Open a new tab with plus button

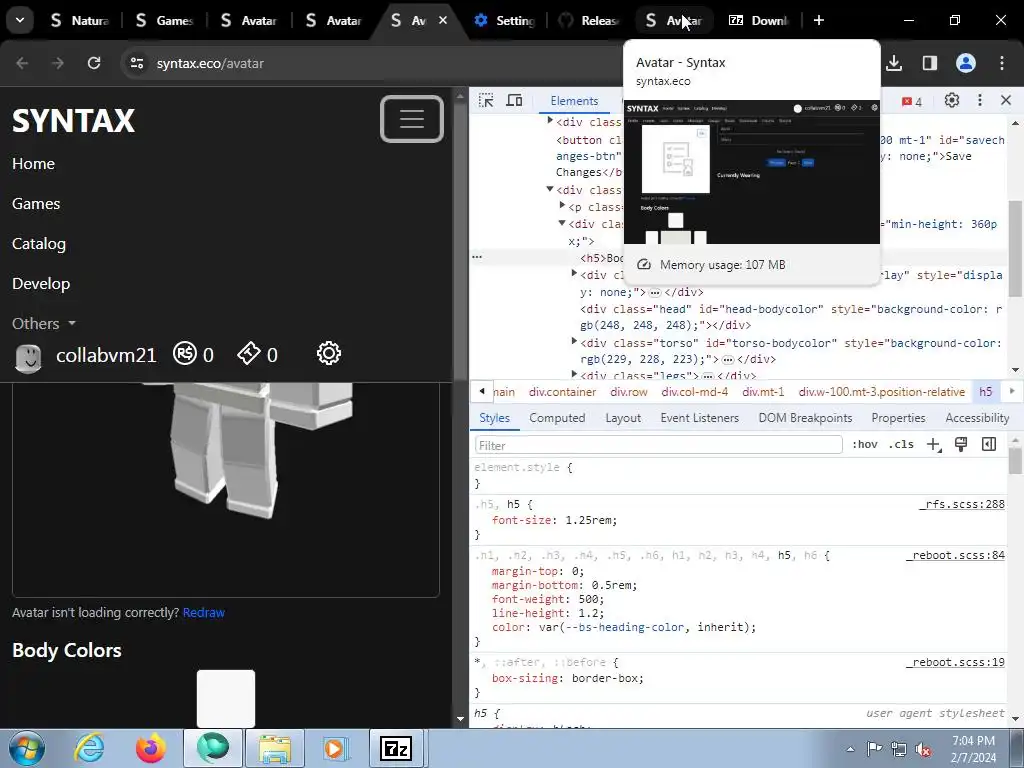coord(818,20)
